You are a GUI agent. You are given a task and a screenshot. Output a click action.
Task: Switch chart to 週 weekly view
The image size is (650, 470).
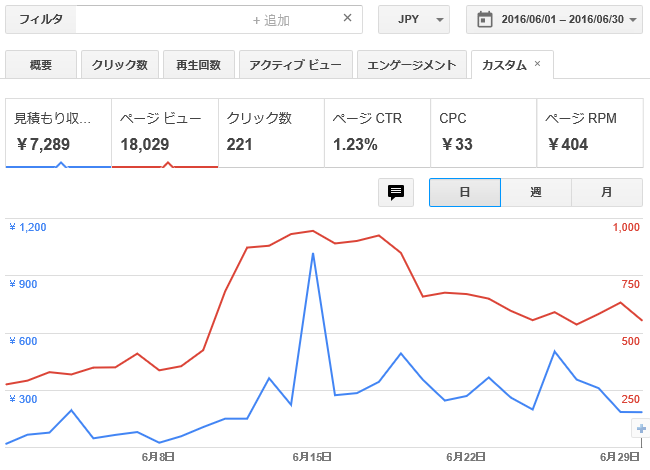pyautogui.click(x=535, y=193)
